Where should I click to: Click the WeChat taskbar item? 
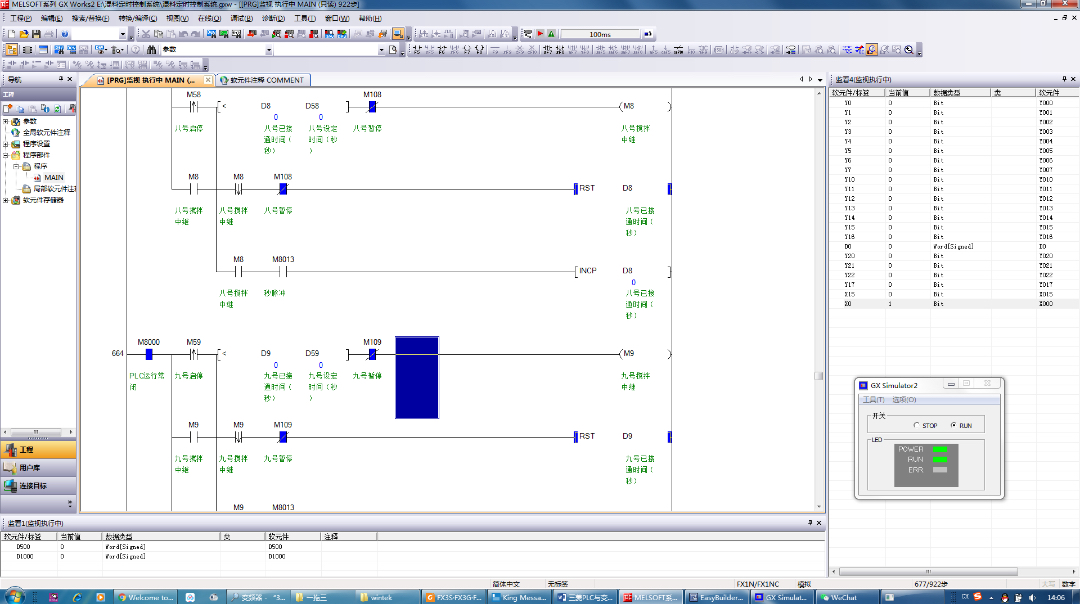[x=846, y=597]
